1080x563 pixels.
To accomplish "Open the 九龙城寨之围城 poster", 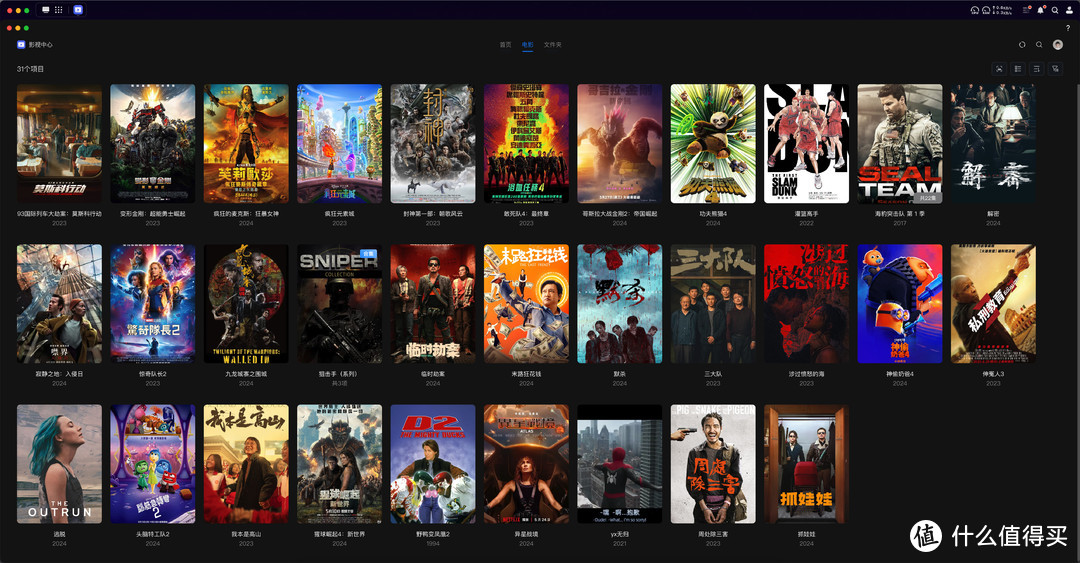I will (246, 303).
